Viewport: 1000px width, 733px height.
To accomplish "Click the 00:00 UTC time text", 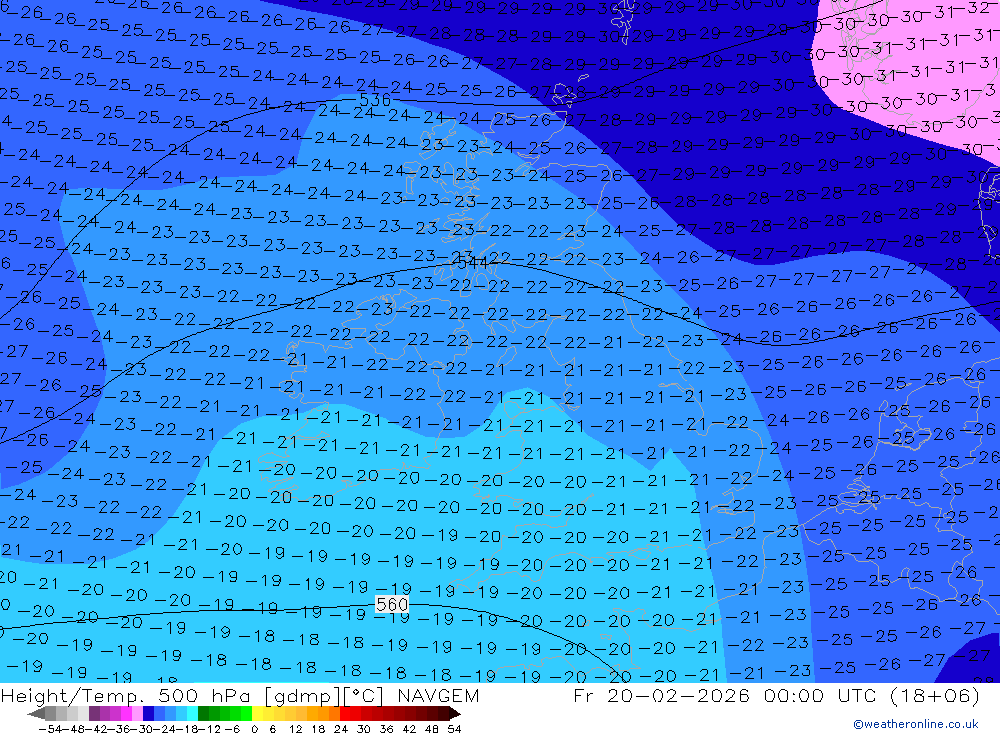I will [x=822, y=695].
